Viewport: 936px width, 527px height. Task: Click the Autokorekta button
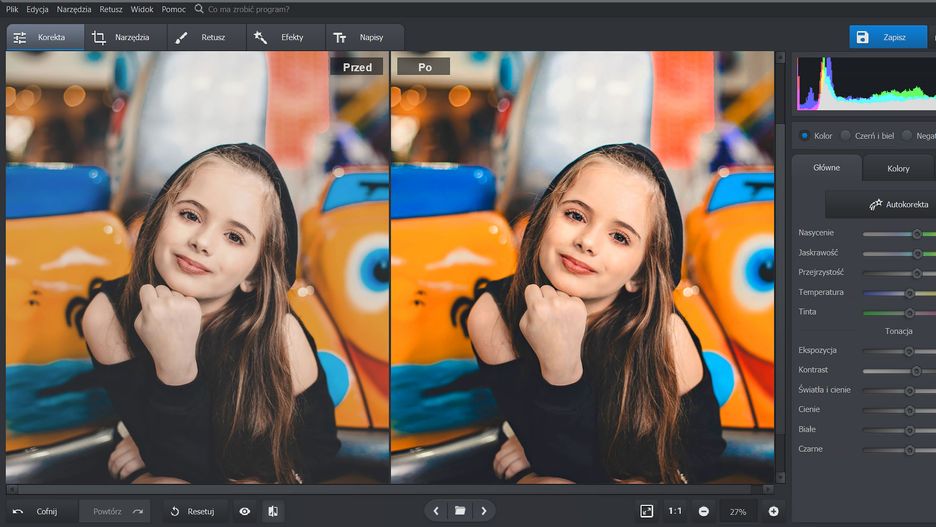click(x=880, y=204)
